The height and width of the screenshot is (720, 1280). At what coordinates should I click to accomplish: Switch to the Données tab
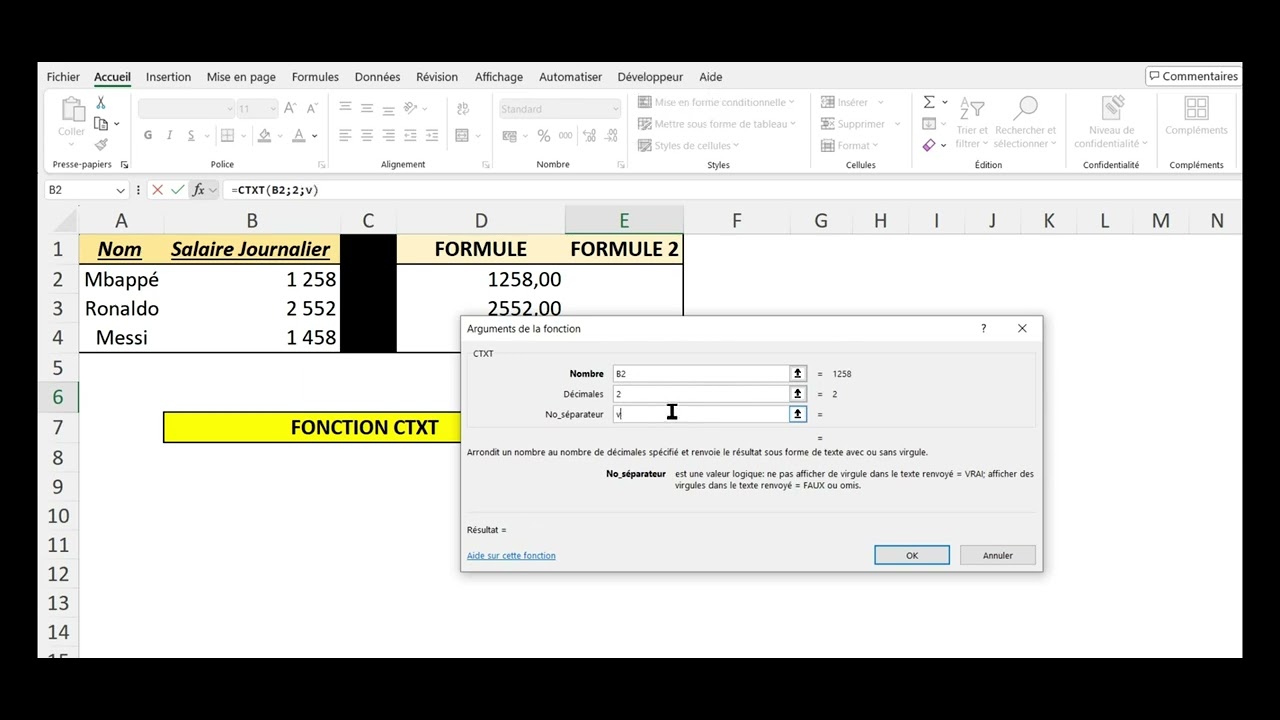tap(377, 77)
